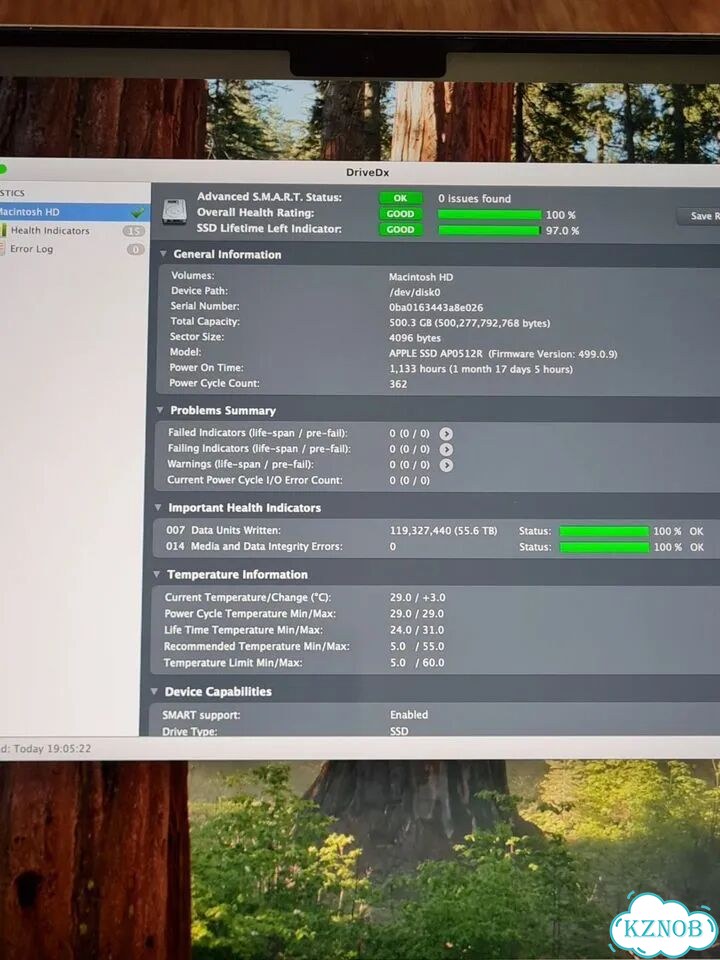The height and width of the screenshot is (960, 720).
Task: Click SMART support Enabled value
Action: 409,714
